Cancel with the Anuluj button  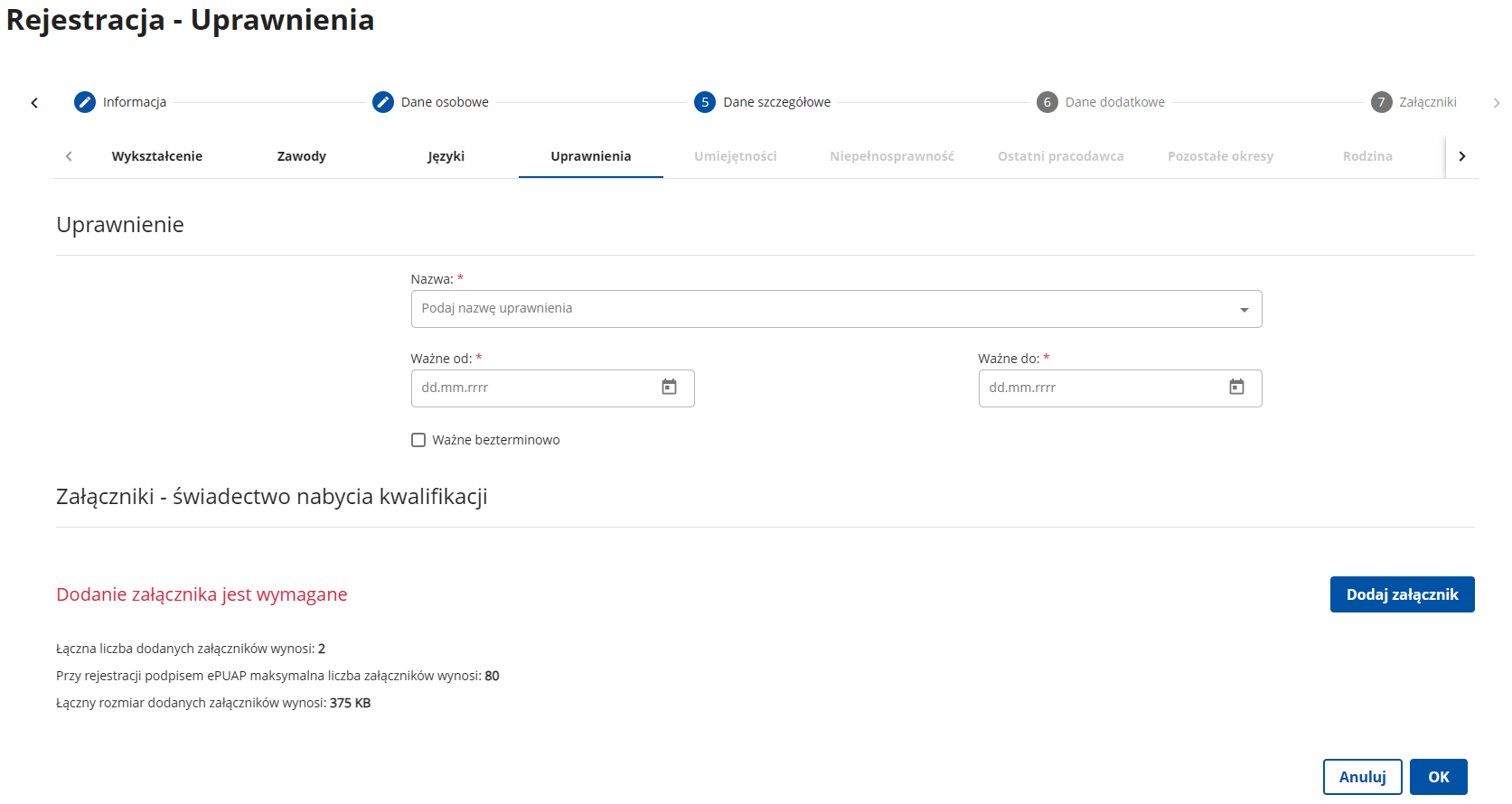[1363, 777]
